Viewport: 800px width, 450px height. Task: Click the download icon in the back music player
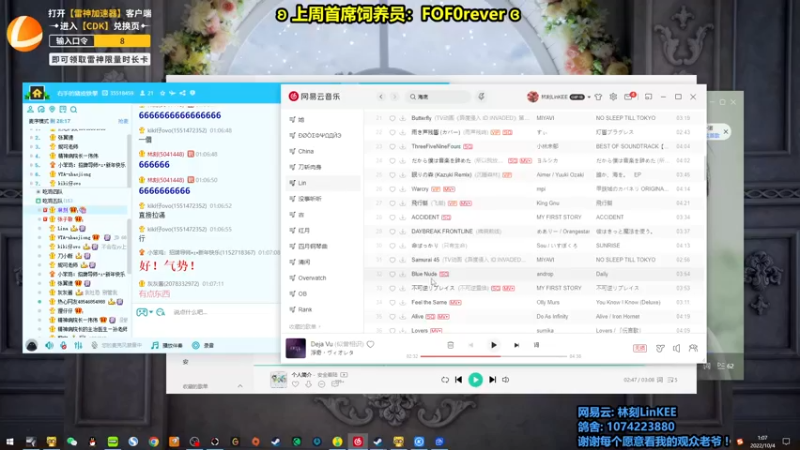pos(308,384)
